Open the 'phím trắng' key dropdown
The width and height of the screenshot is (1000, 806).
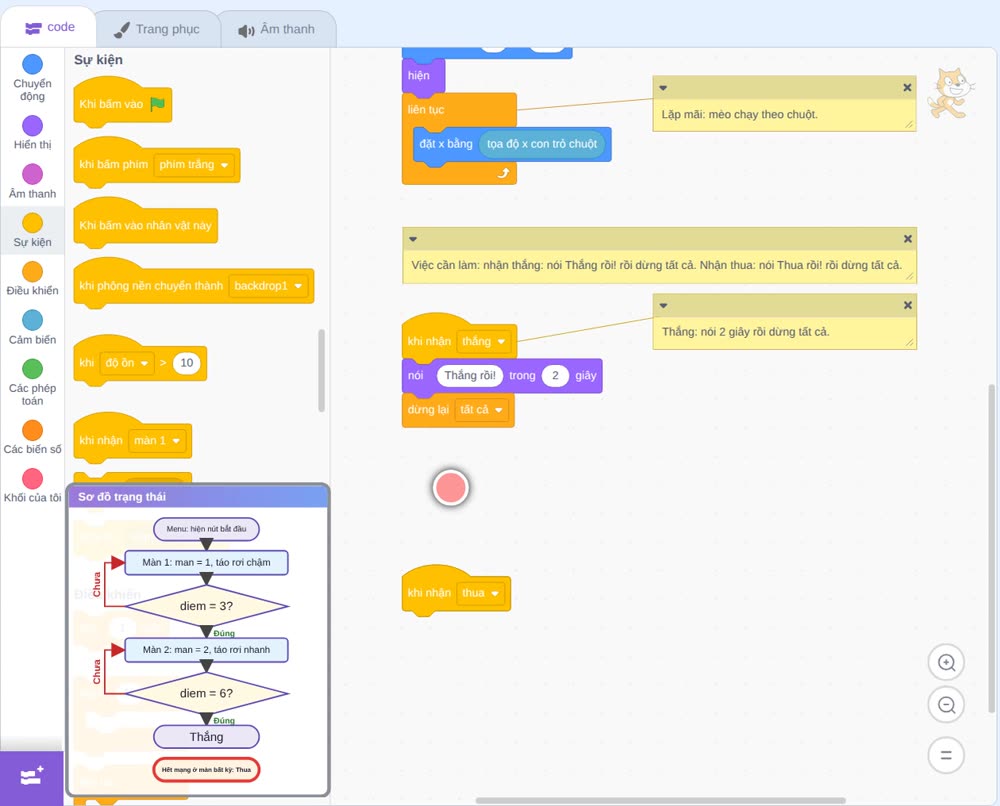(194, 165)
